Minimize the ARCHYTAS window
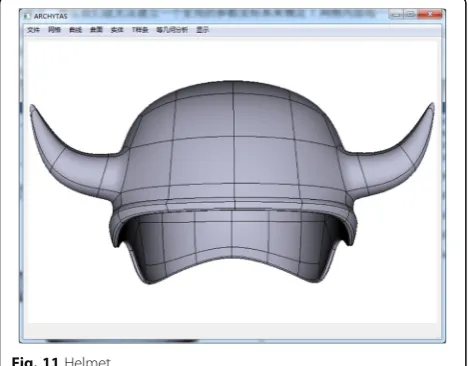469x366 pixels. [x=396, y=14]
